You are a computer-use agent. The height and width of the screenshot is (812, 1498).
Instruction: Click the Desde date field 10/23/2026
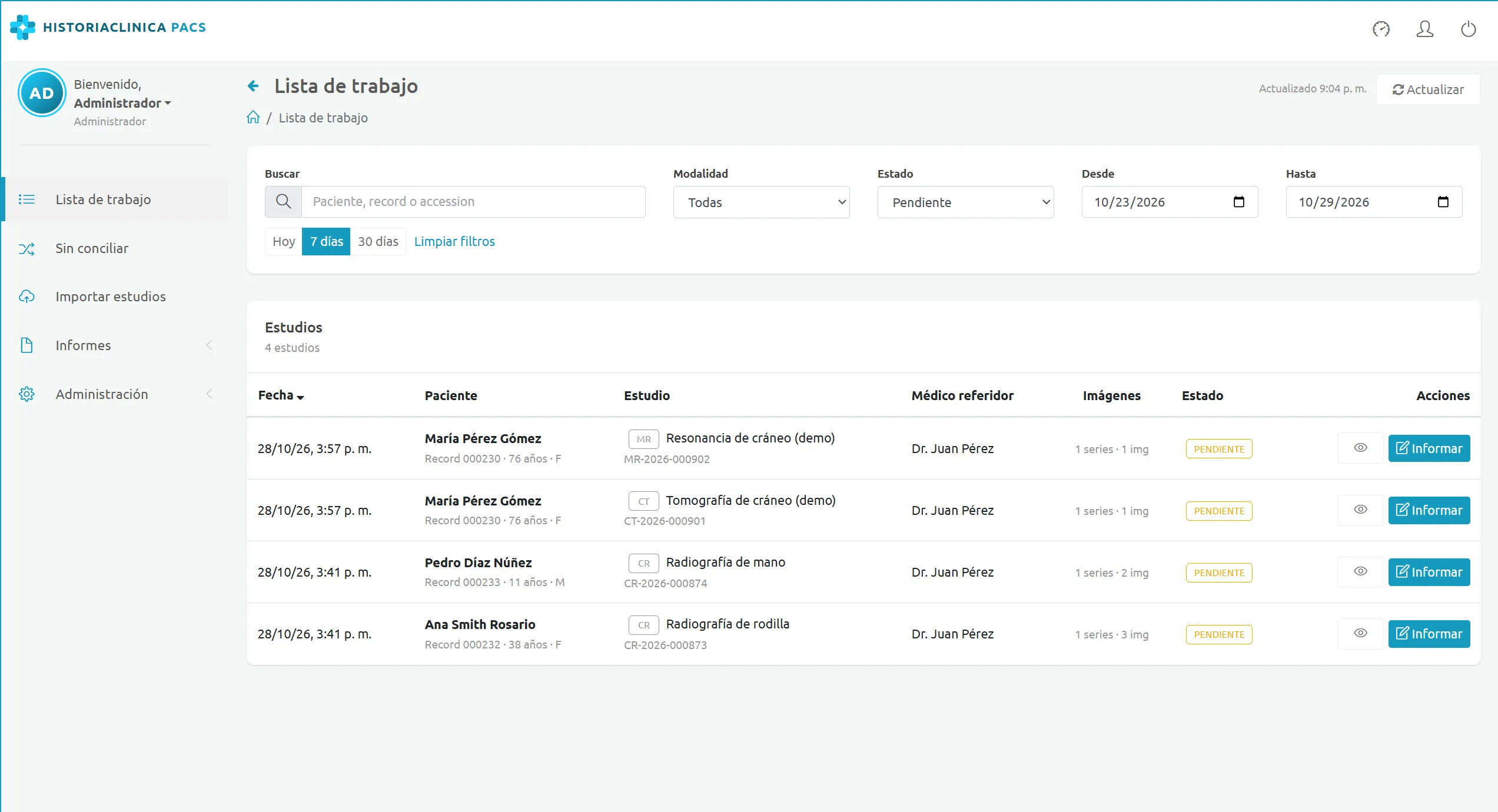click(1170, 202)
